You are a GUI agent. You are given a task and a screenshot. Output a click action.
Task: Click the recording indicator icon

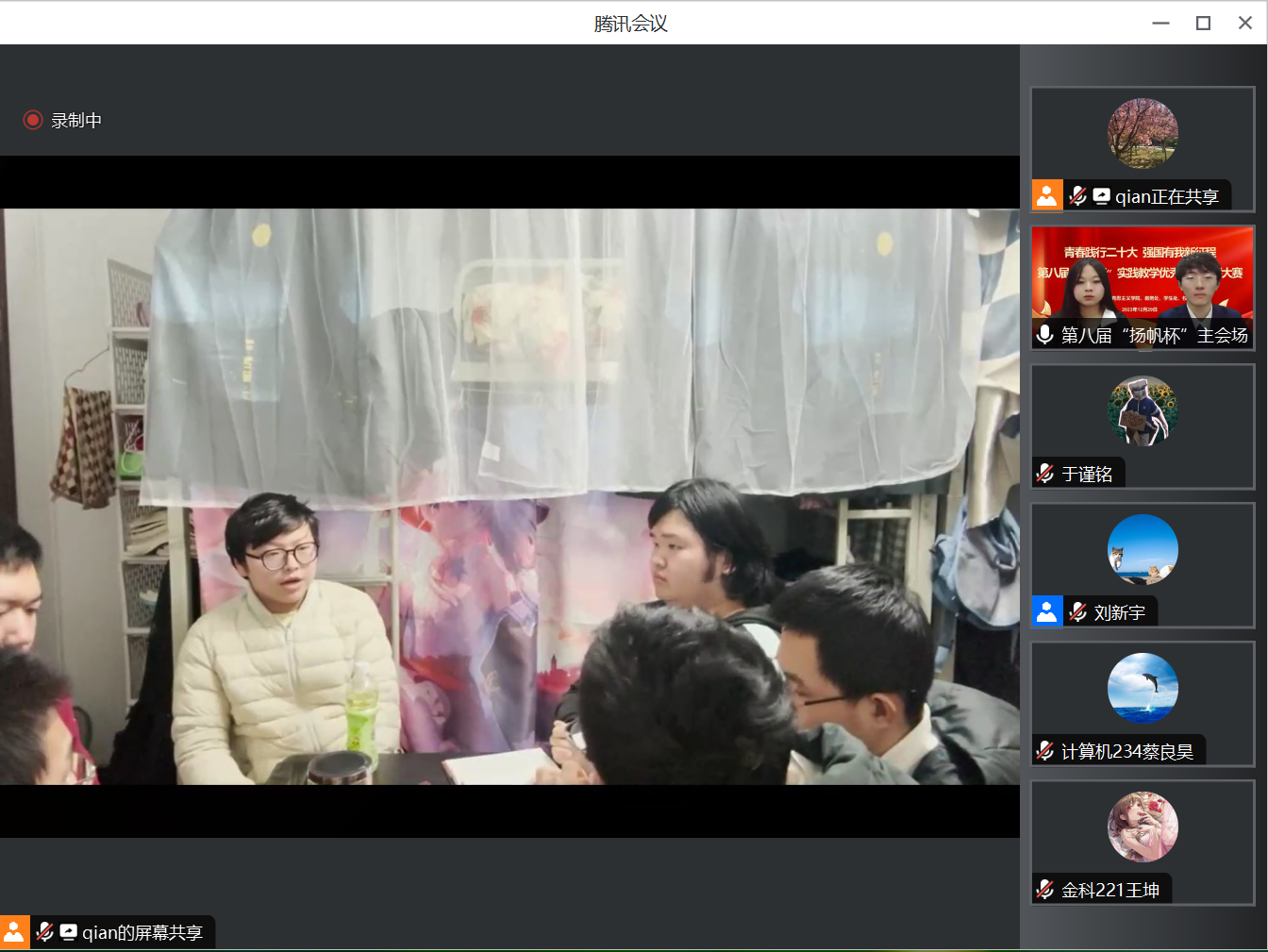[32, 120]
